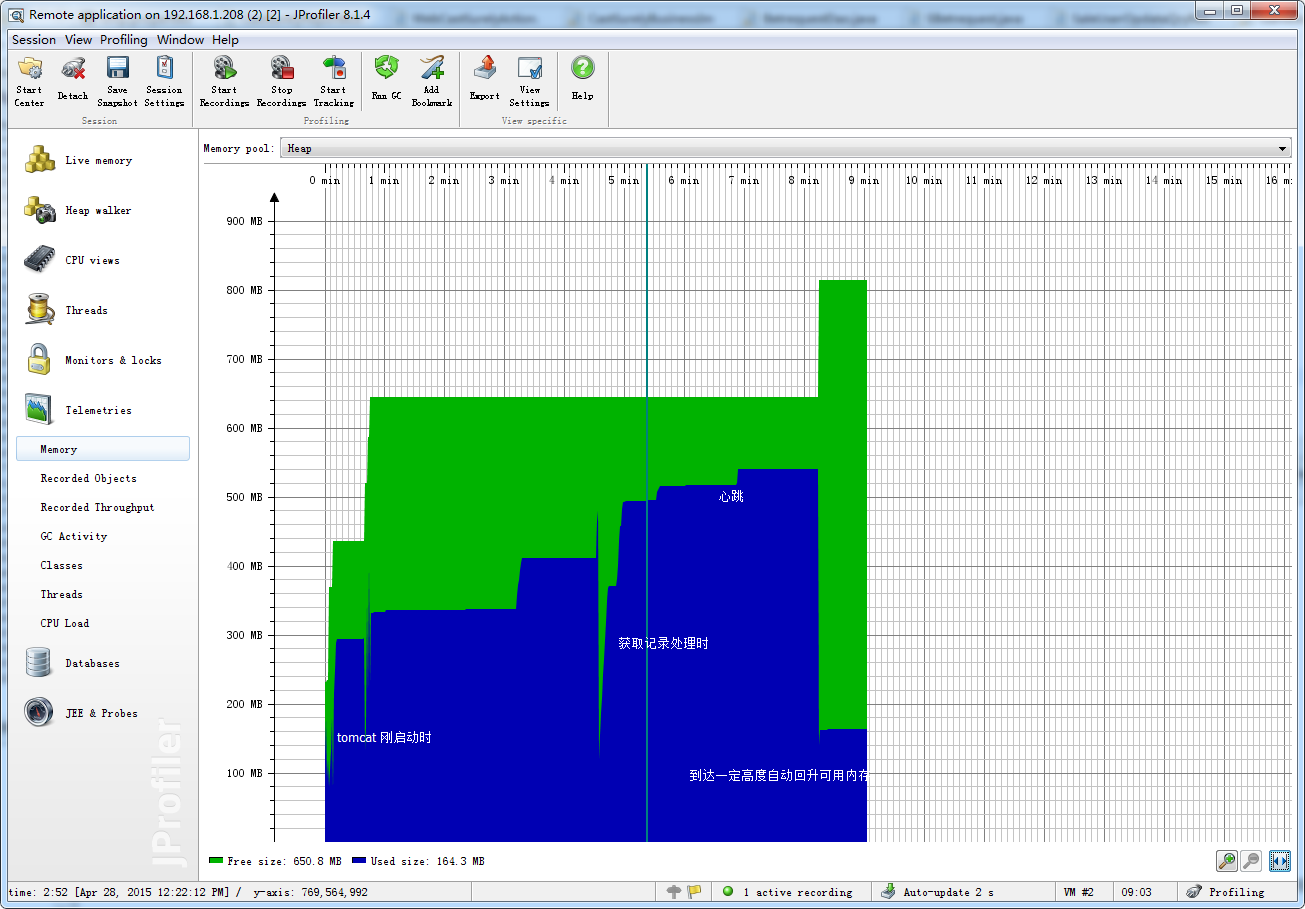
Task: Open the Heap walker section
Action: [x=98, y=210]
